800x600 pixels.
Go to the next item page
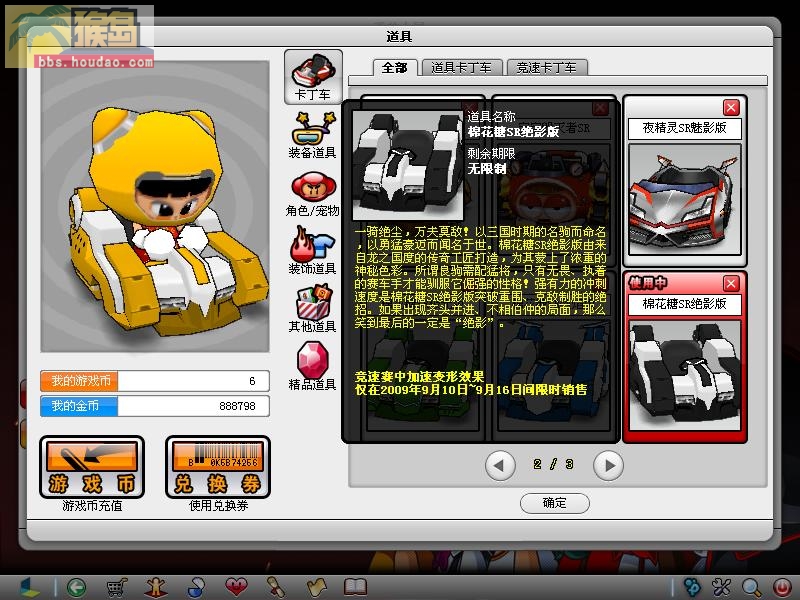click(x=608, y=465)
